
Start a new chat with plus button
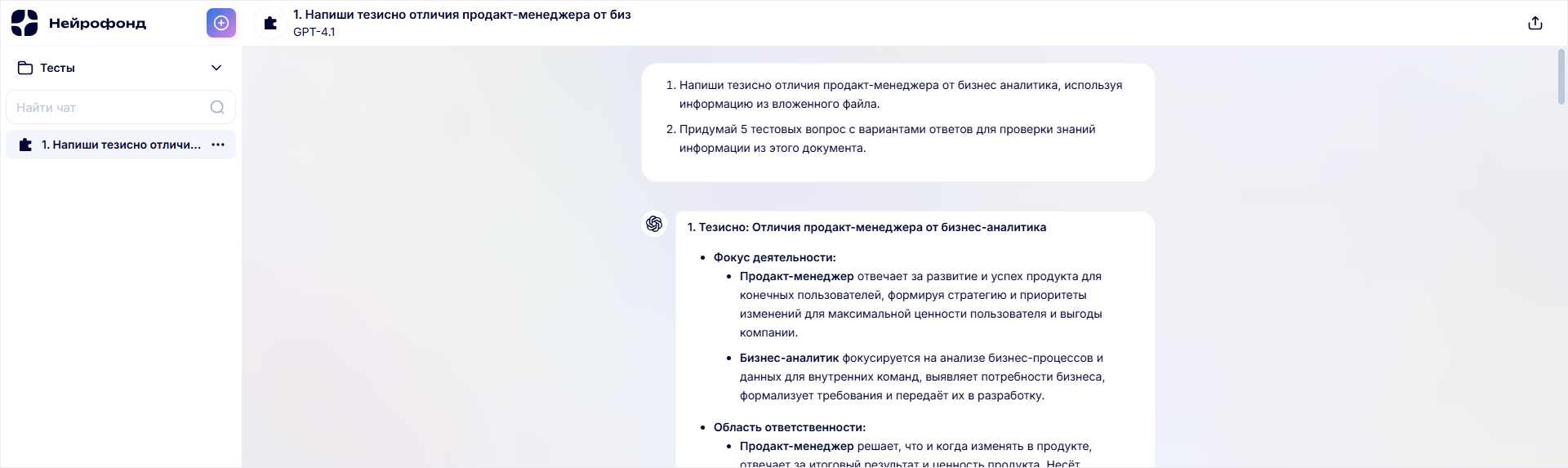click(221, 23)
